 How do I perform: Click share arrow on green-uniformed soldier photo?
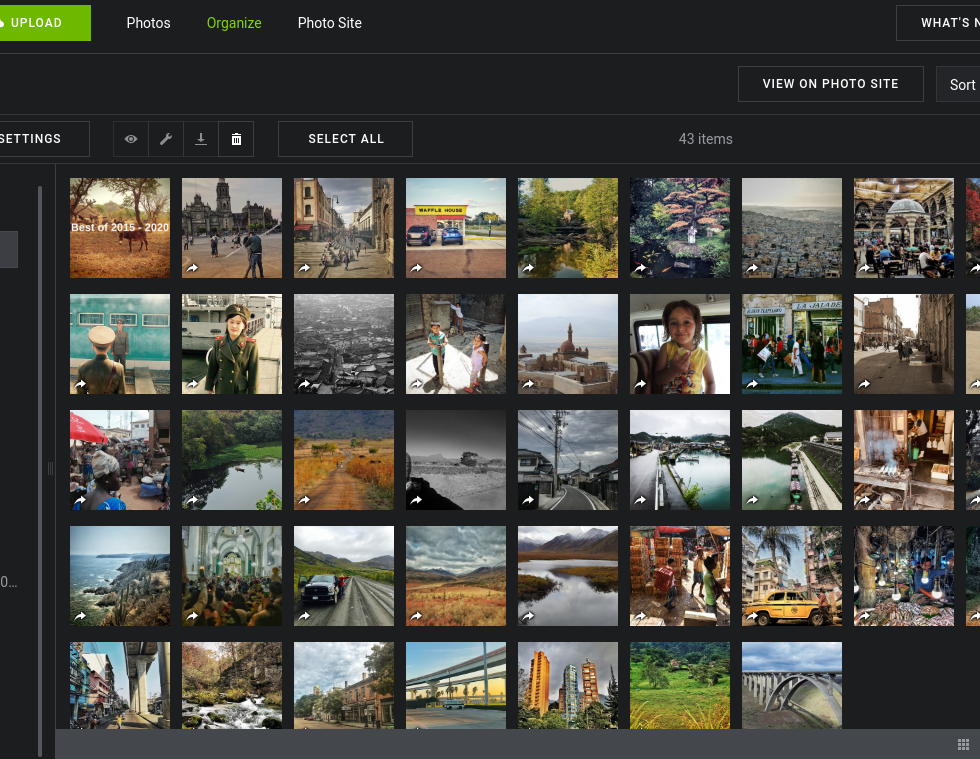(192, 384)
